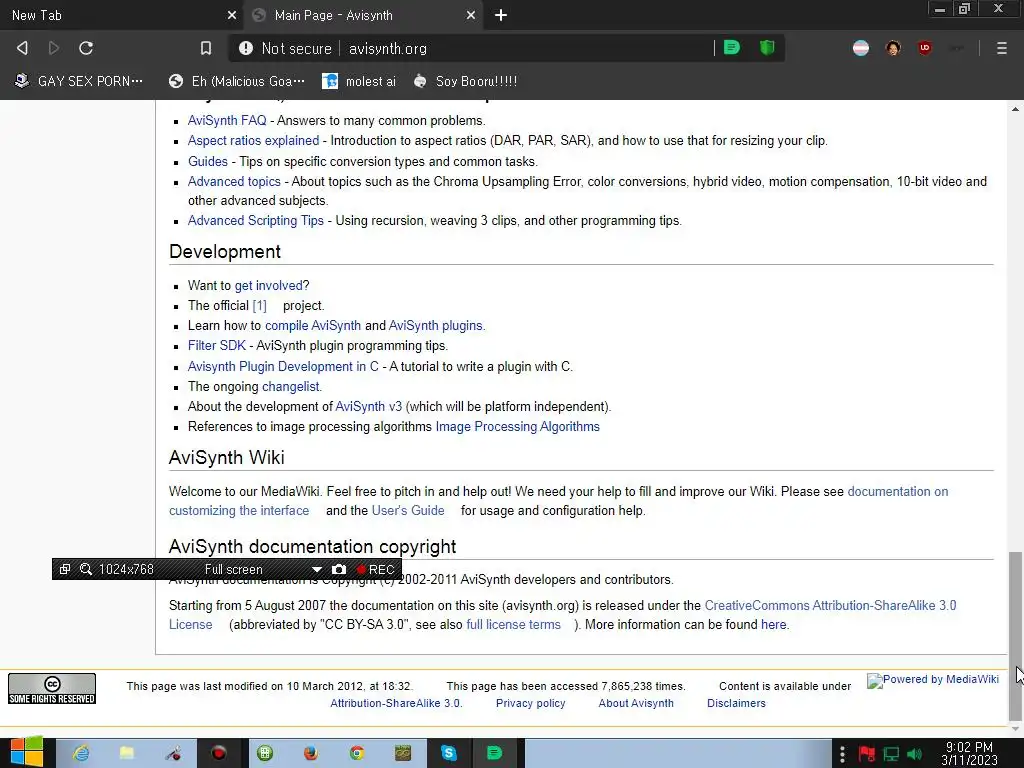
Task: Open Aspect ratios explained link
Action: coord(253,140)
